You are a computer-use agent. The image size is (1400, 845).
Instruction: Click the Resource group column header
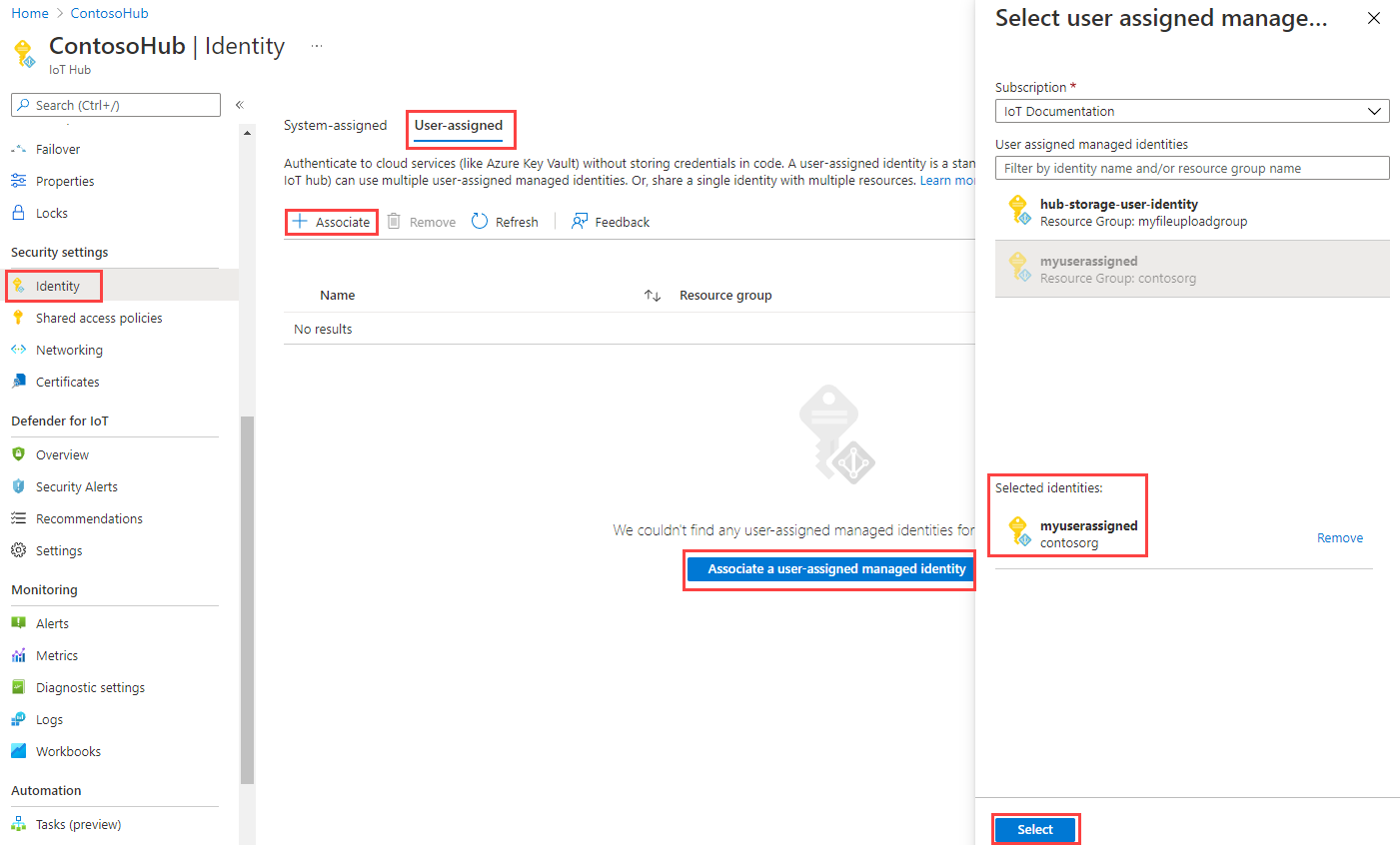725,295
